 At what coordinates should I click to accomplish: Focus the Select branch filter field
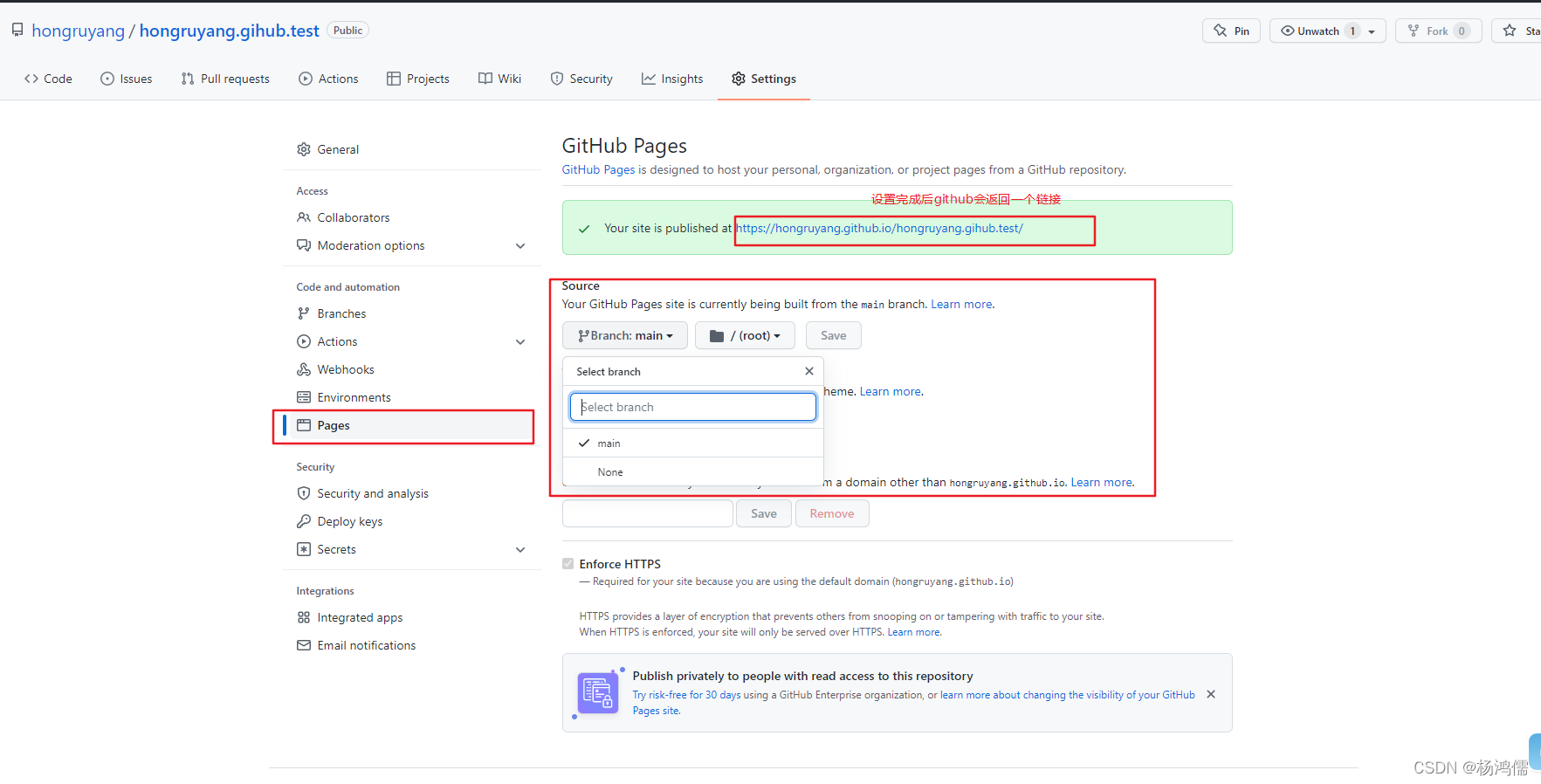click(693, 407)
